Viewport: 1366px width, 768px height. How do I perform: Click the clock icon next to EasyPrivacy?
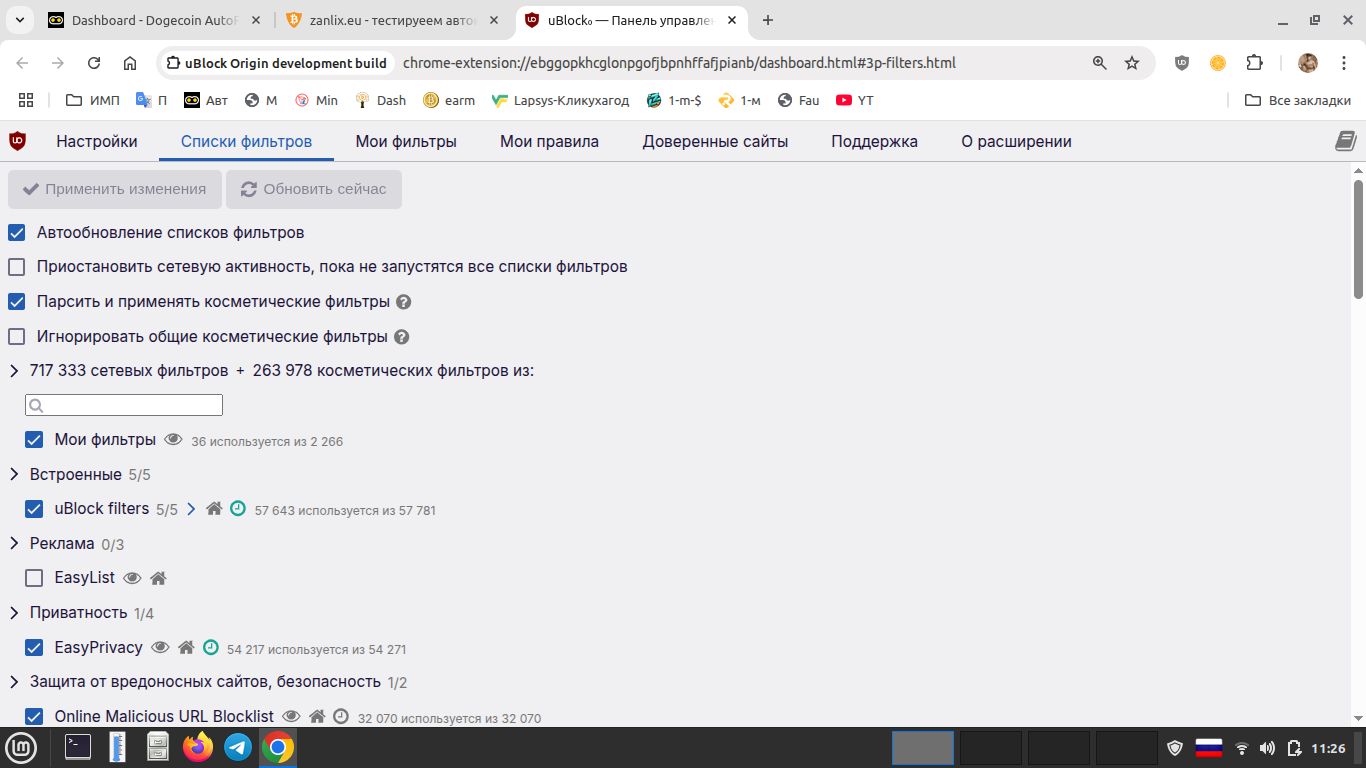pos(210,648)
